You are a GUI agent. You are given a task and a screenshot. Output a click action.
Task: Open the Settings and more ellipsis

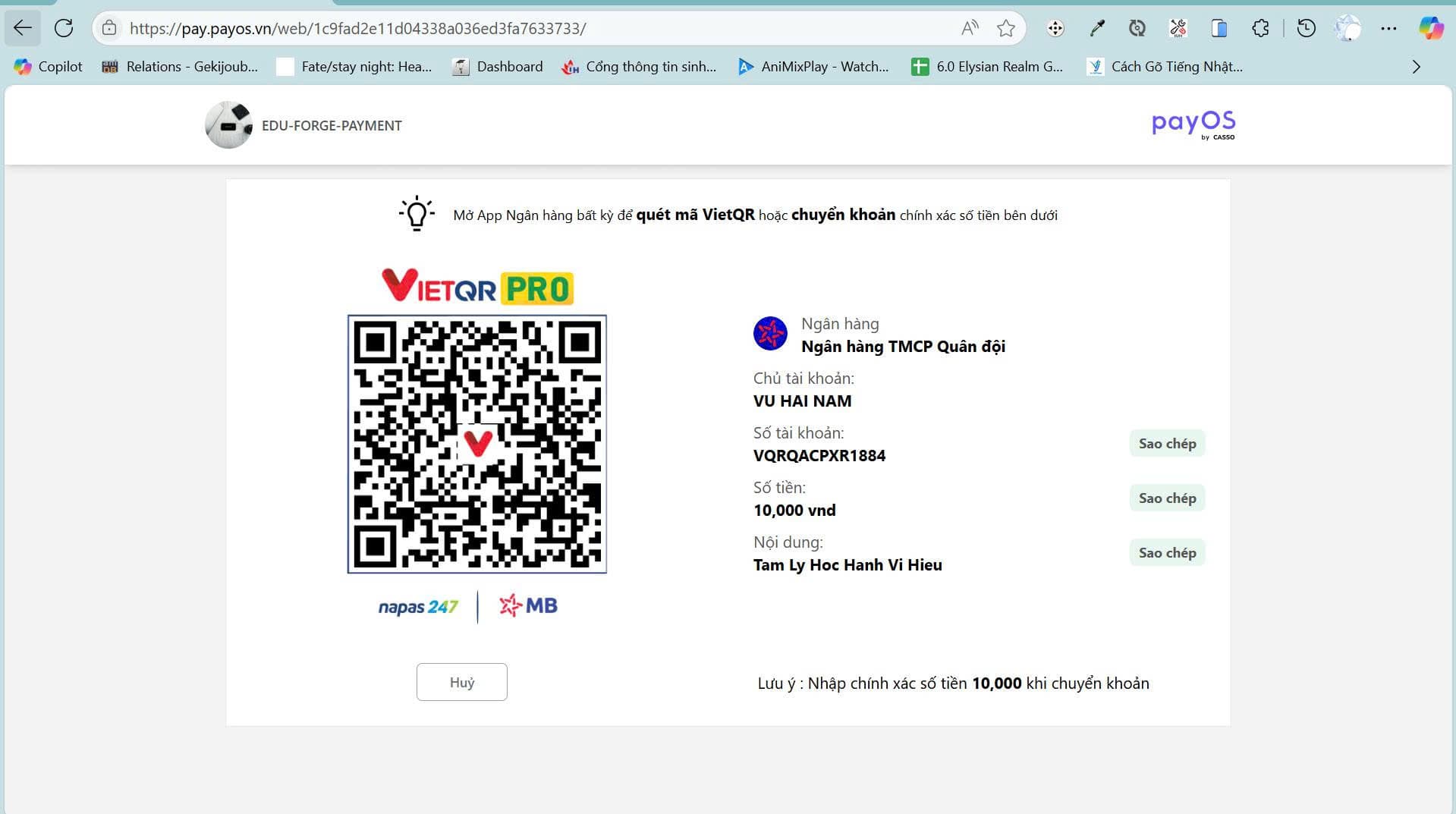[x=1388, y=28]
